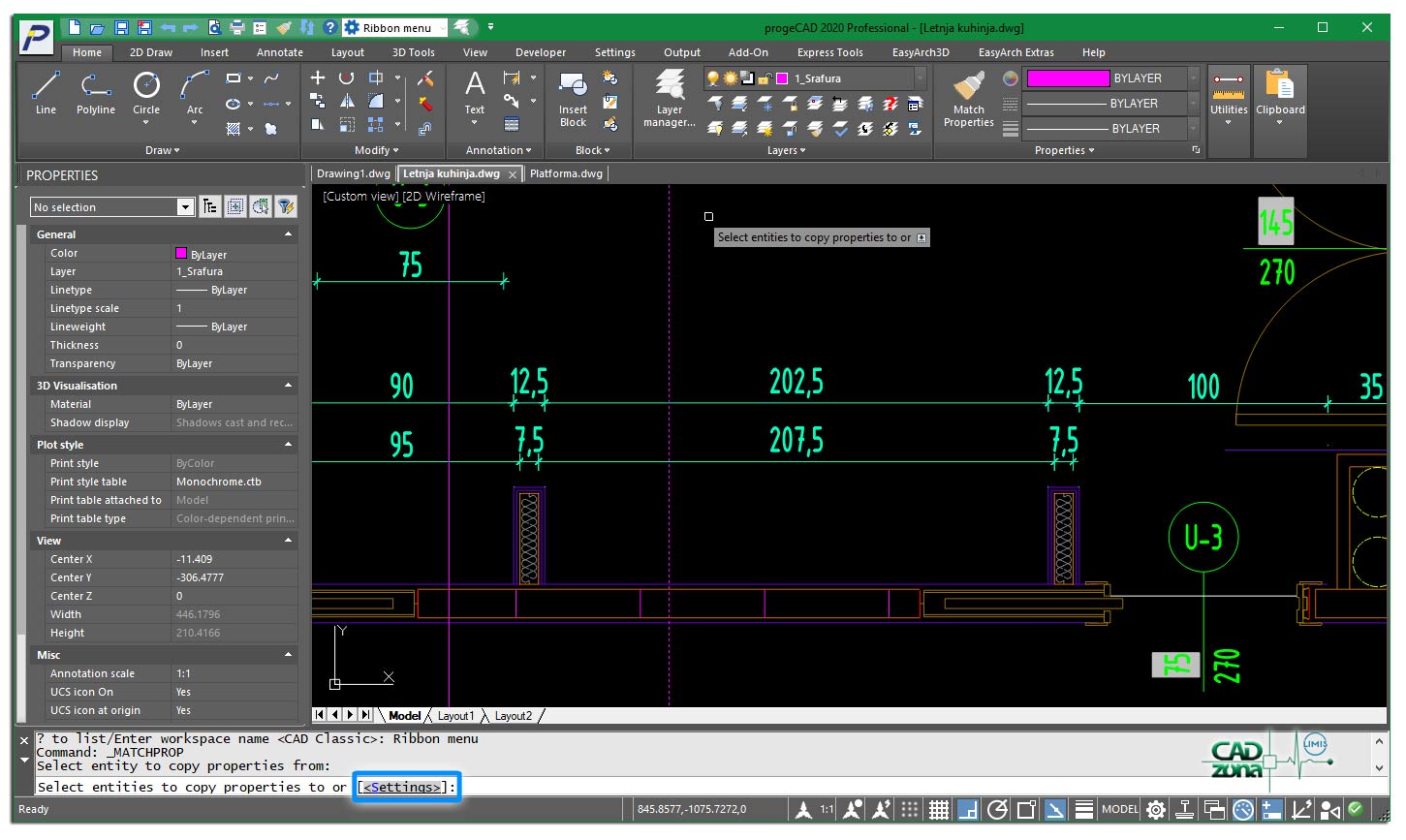1406x840 pixels.
Task: Toggle grid display in status bar
Action: tap(938, 810)
